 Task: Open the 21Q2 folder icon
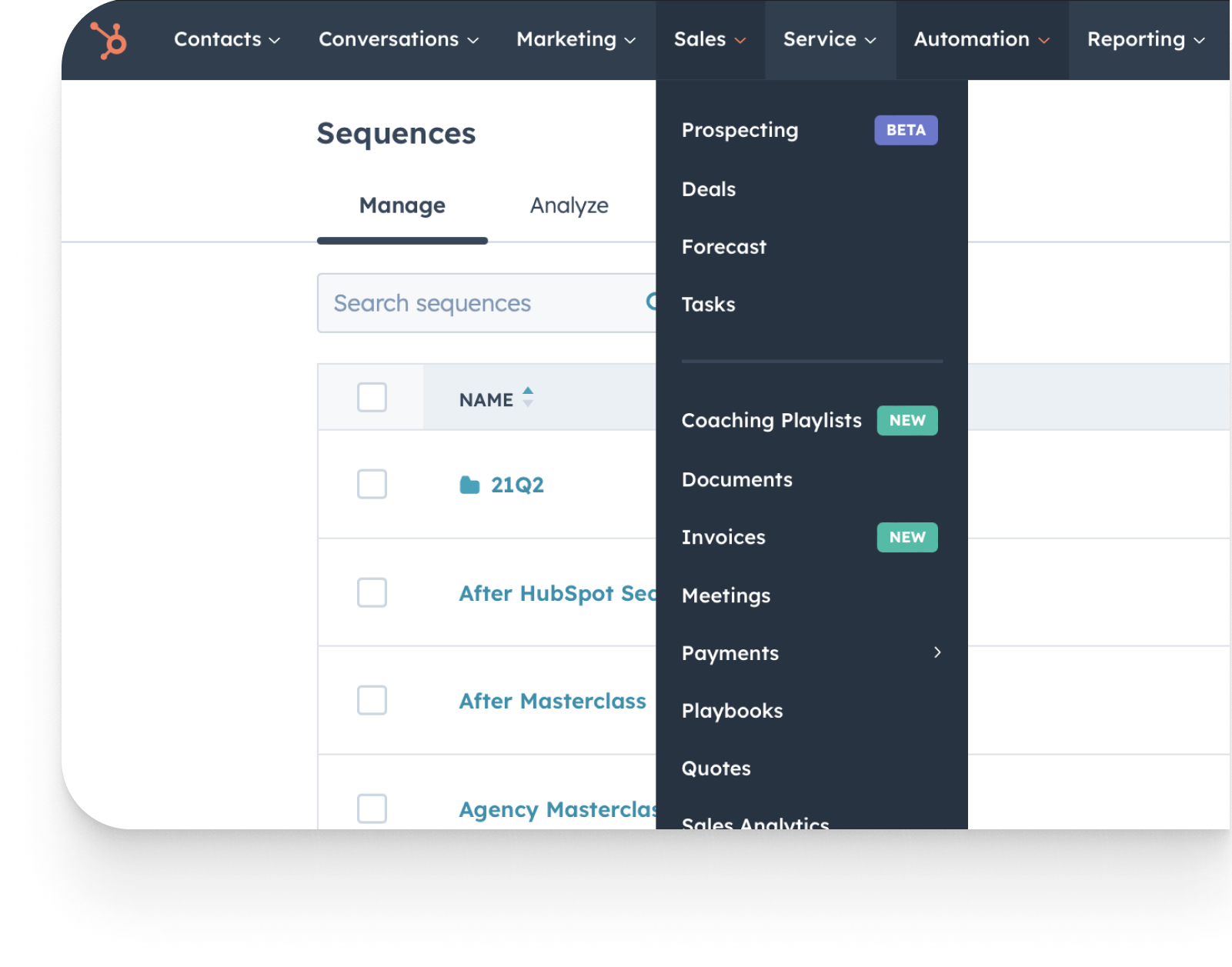pos(469,485)
